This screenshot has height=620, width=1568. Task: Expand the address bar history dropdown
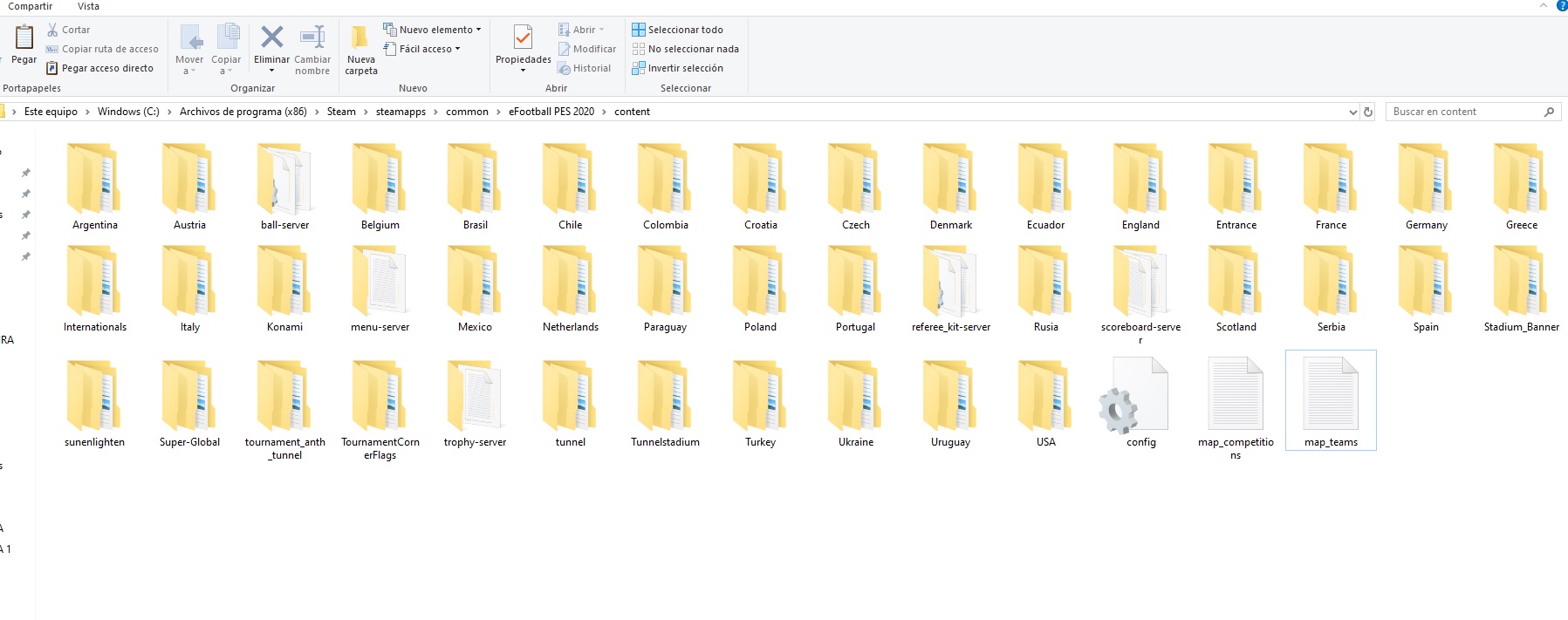click(1353, 112)
